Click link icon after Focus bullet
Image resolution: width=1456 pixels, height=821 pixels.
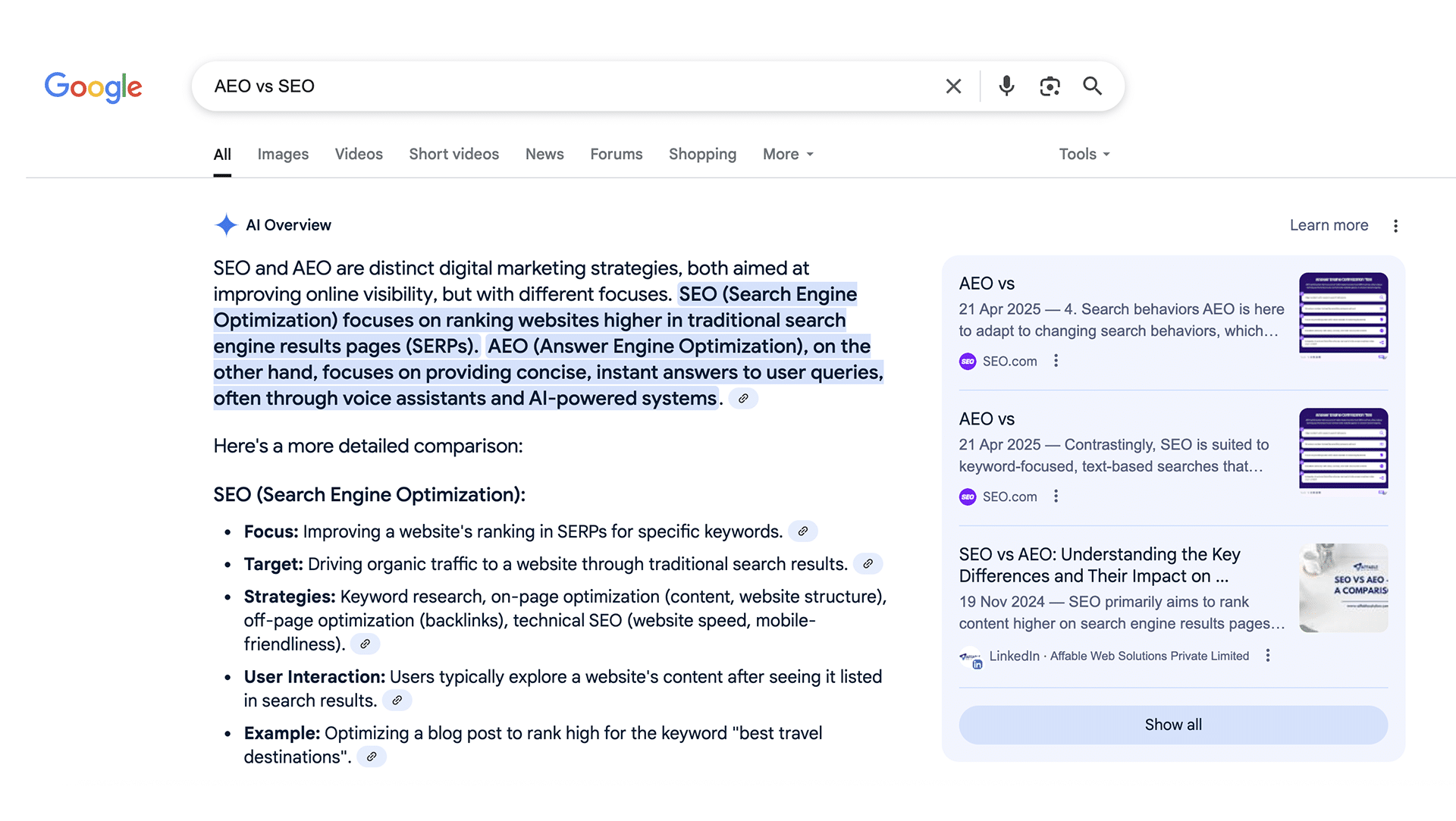(x=802, y=531)
